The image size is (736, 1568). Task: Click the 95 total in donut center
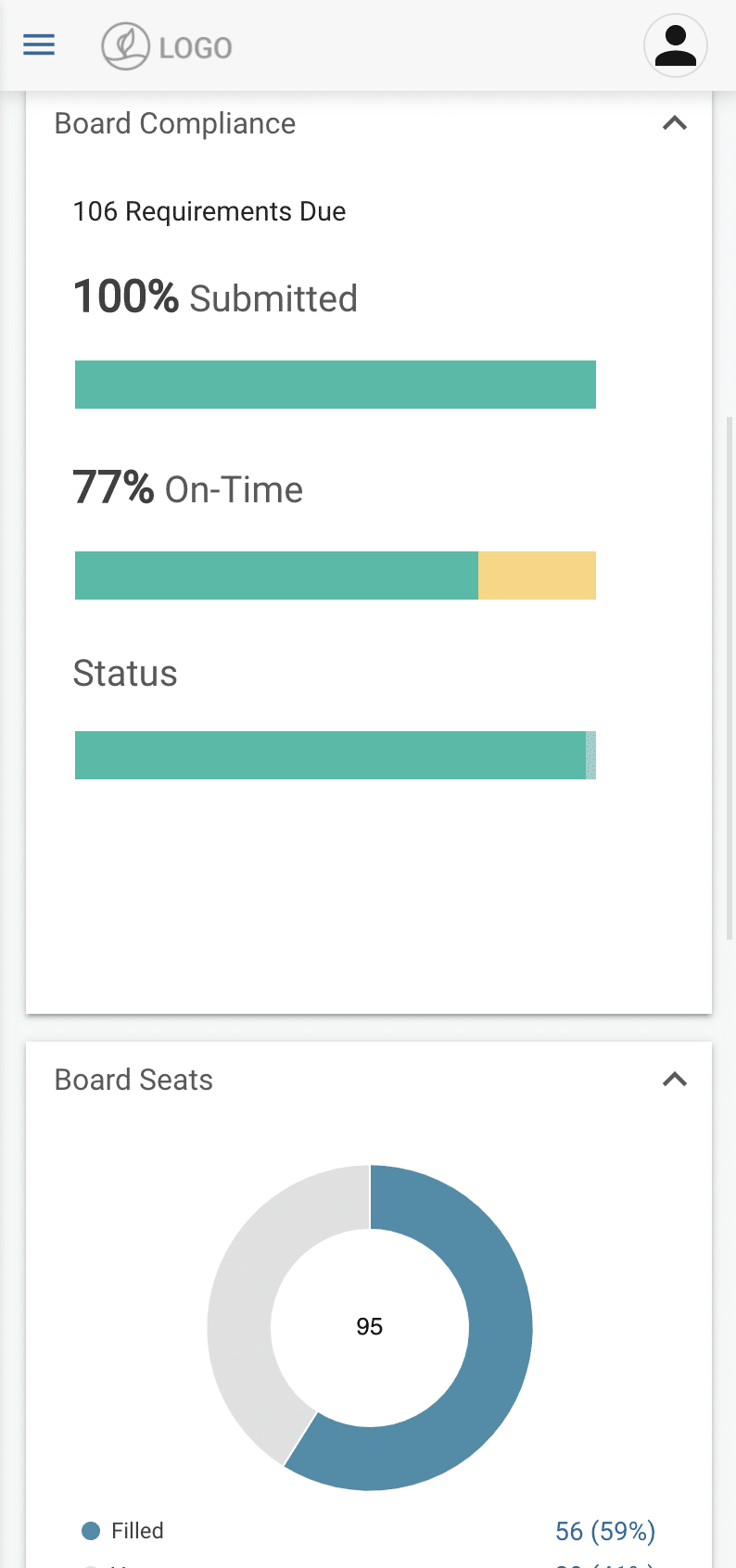pos(370,1327)
